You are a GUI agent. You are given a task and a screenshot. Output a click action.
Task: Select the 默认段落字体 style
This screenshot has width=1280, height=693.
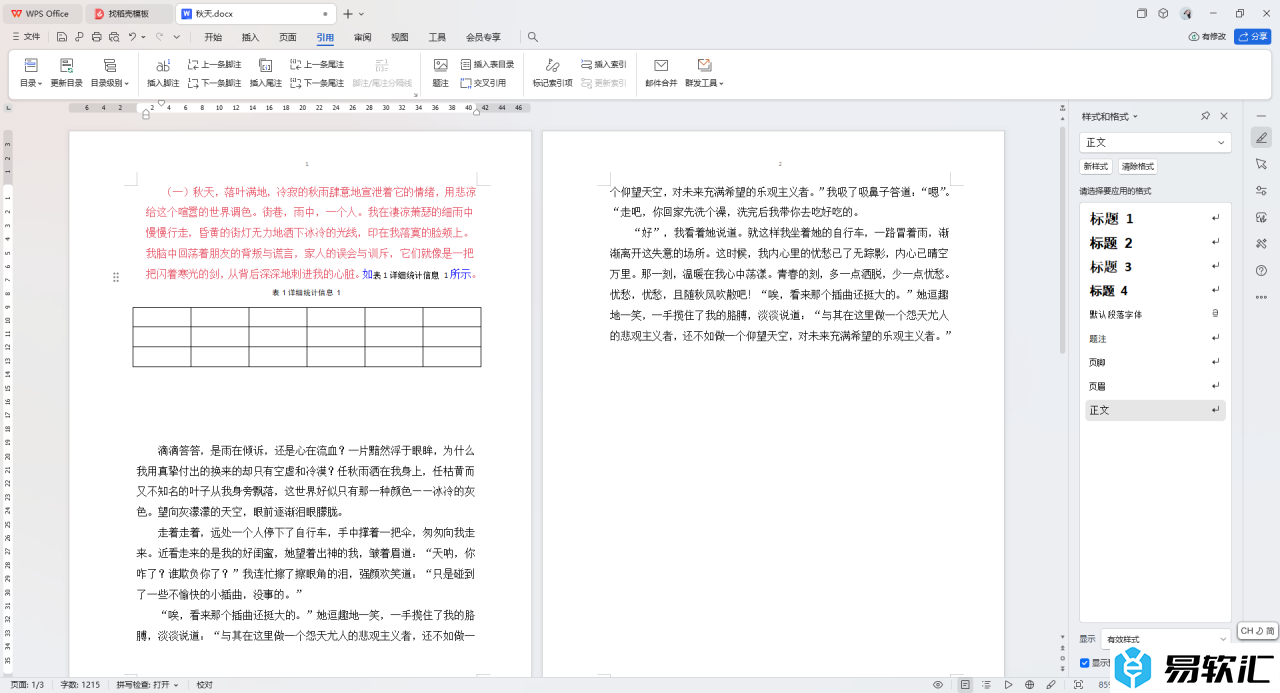(1155, 314)
